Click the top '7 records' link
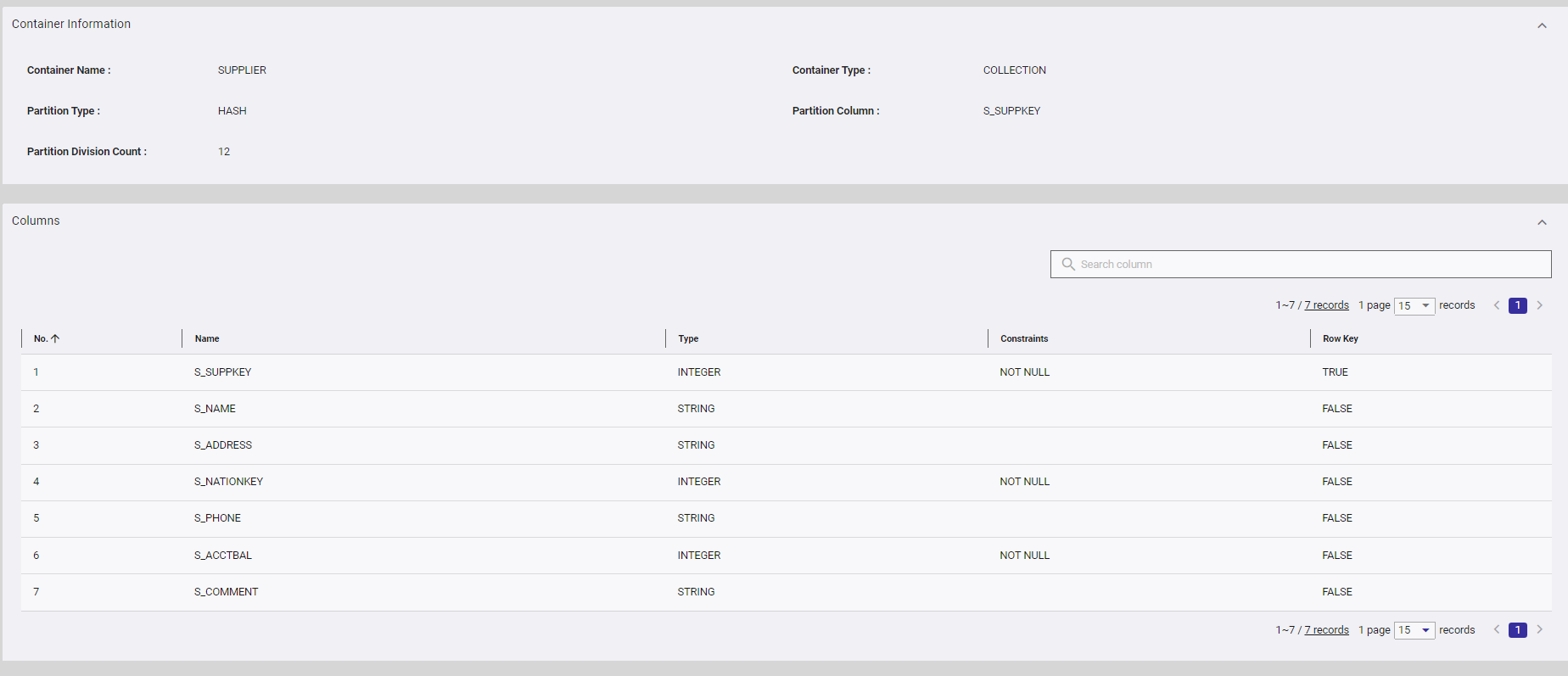The width and height of the screenshot is (1568, 676). pos(1326,305)
